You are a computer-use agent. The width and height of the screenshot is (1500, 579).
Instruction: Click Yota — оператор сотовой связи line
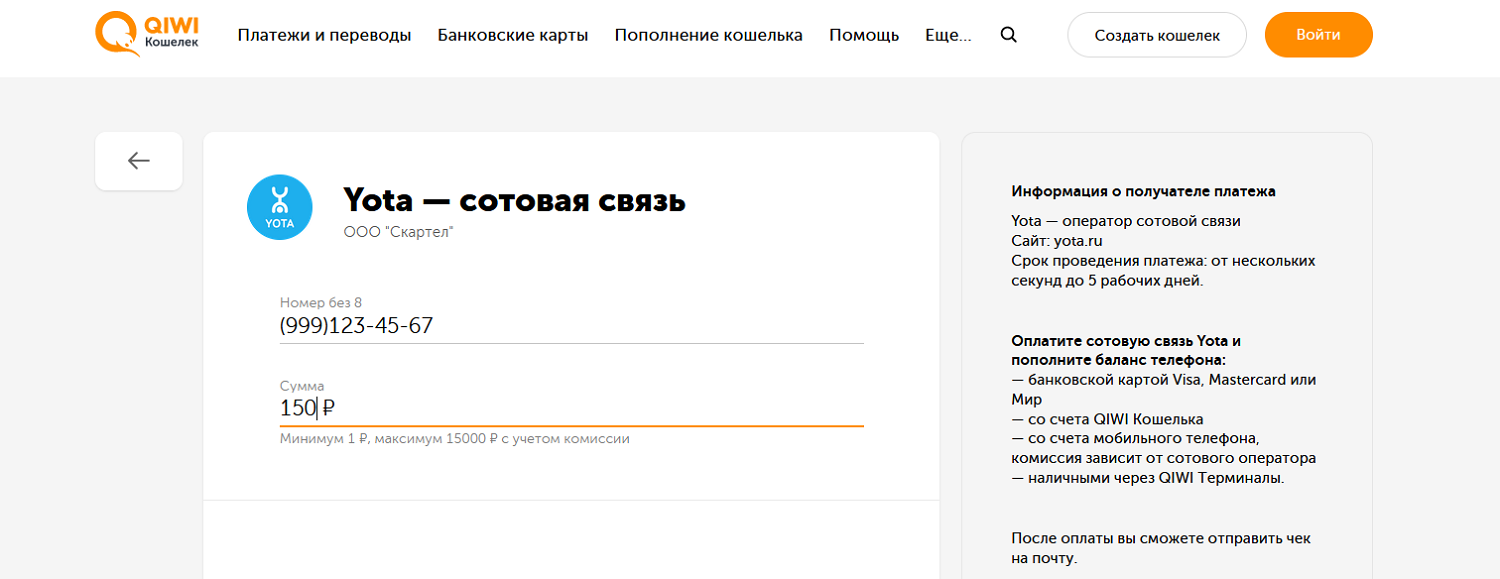(1126, 221)
